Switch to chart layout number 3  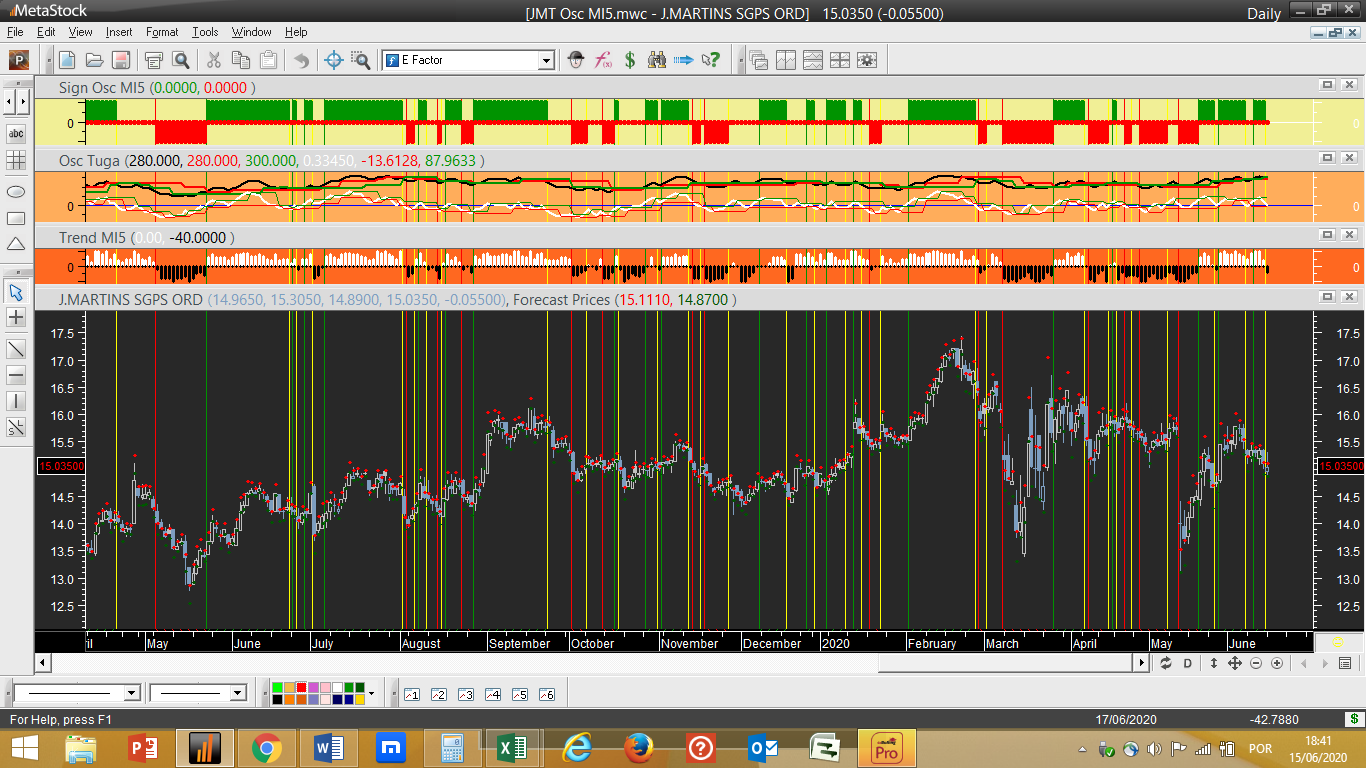465,694
